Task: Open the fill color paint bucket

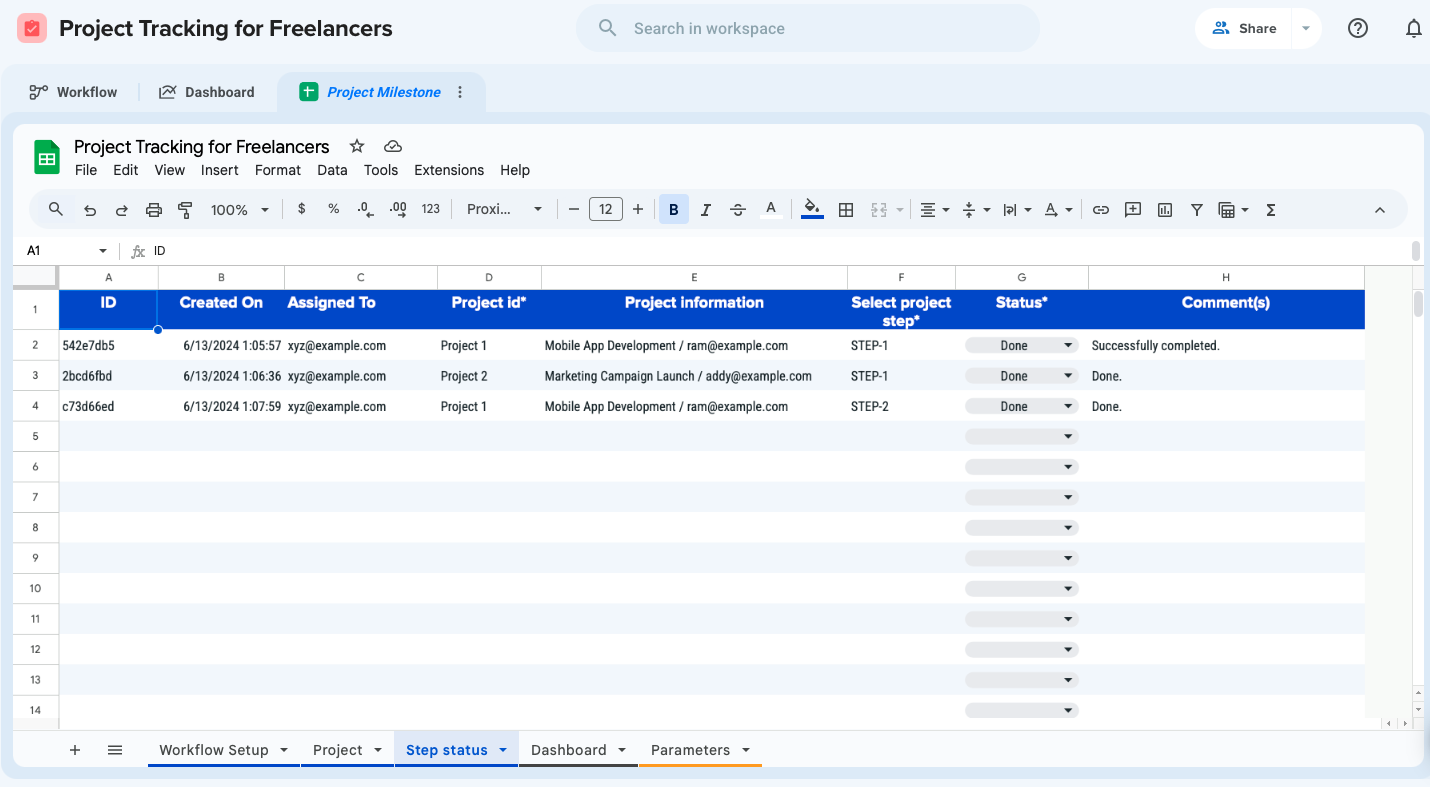Action: (812, 210)
